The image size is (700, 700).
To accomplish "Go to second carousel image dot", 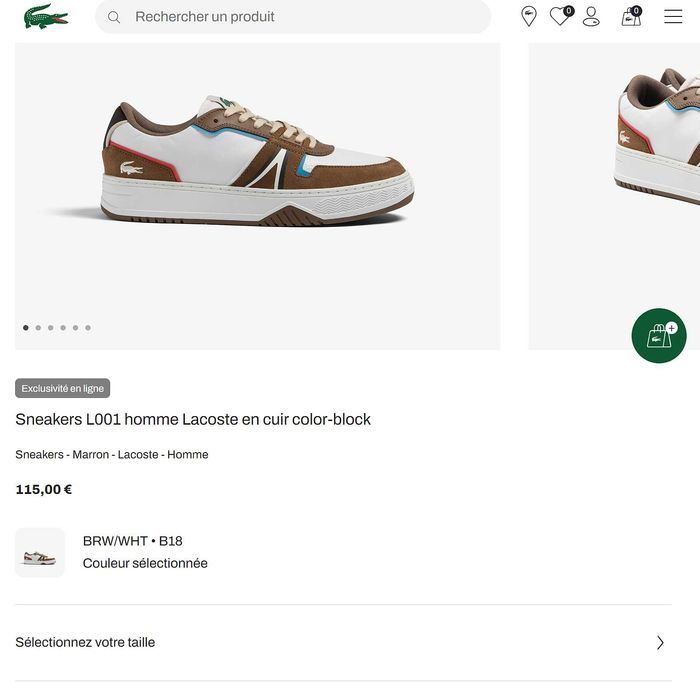I will pos(38,328).
